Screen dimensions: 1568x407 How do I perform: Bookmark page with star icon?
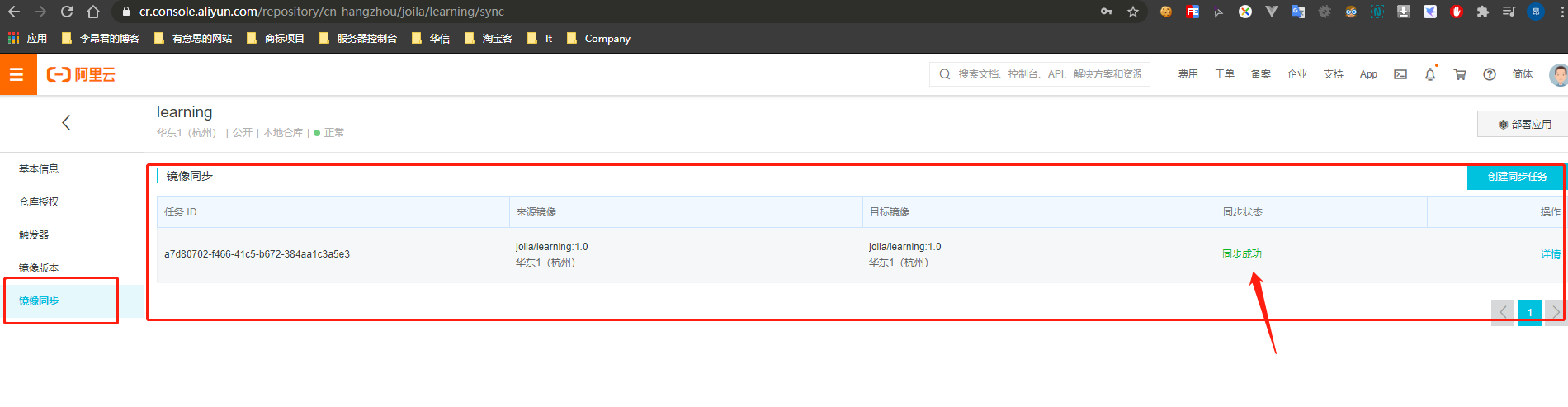(1133, 12)
